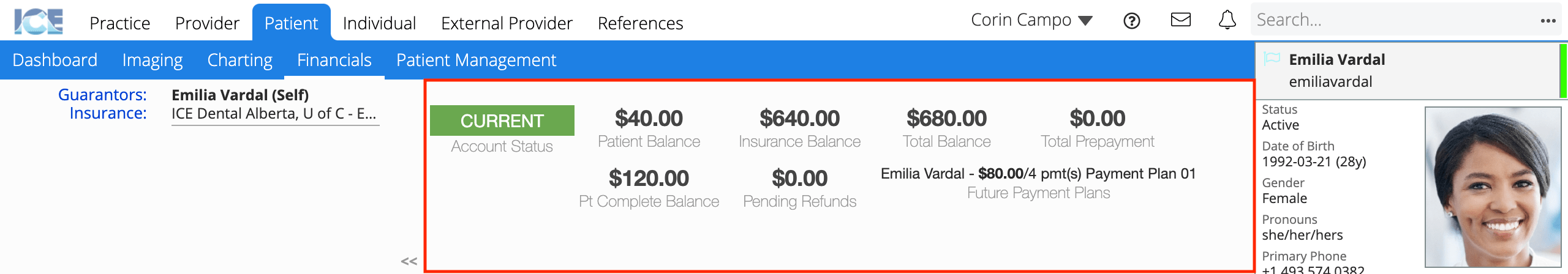This screenshot has height=274, width=1568.
Task: Switch to the Practice tab
Action: (119, 23)
